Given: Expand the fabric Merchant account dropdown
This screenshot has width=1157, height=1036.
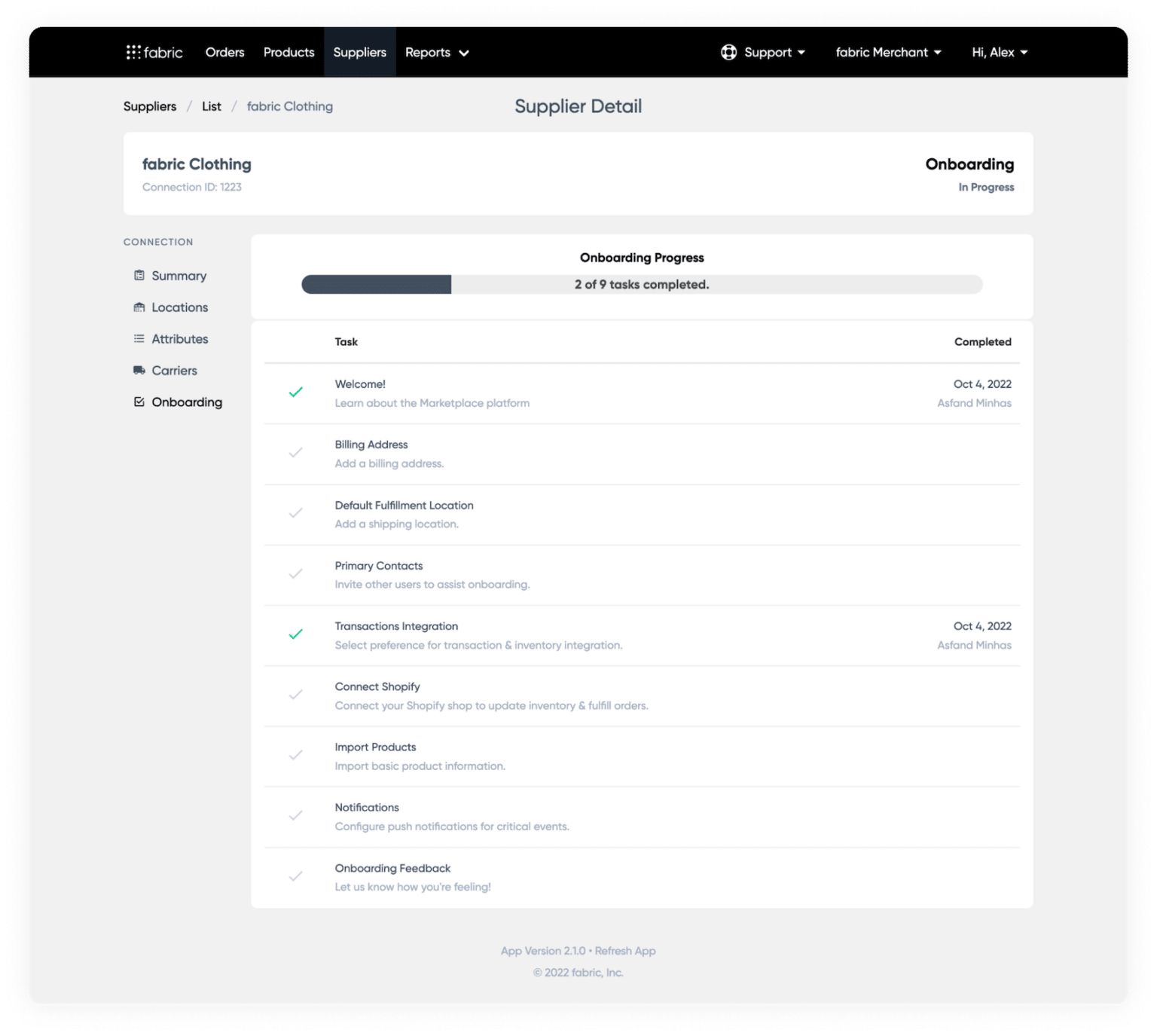Looking at the screenshot, I should coord(888,52).
